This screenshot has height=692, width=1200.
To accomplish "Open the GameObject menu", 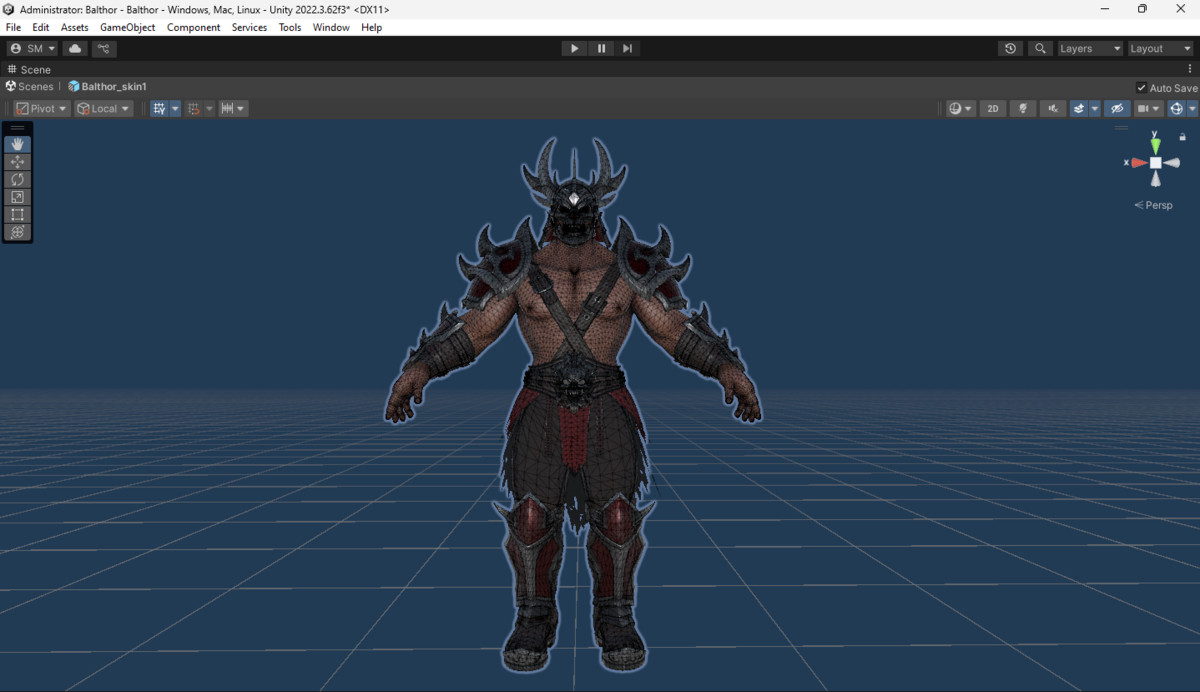I will [x=127, y=27].
